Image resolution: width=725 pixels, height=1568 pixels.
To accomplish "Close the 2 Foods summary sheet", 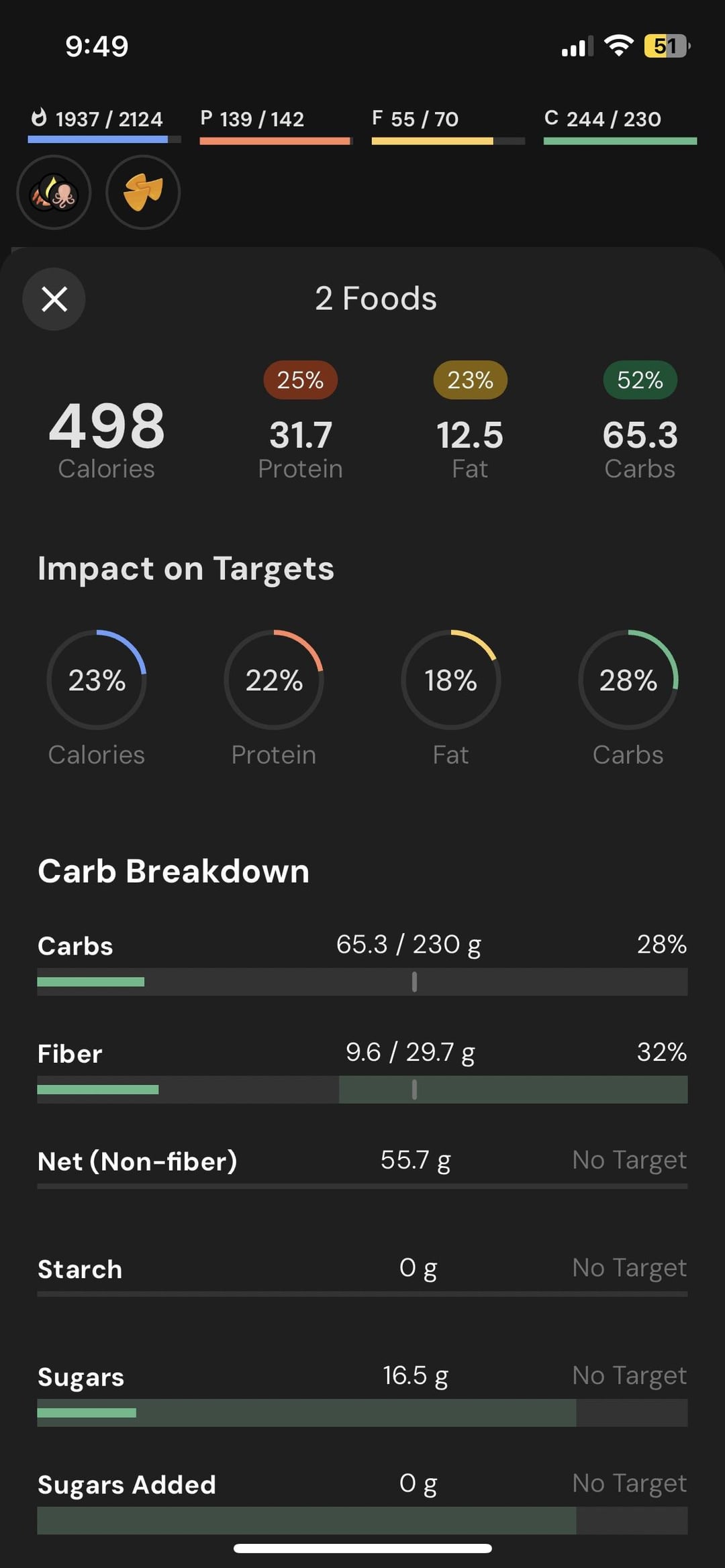I will (x=54, y=299).
